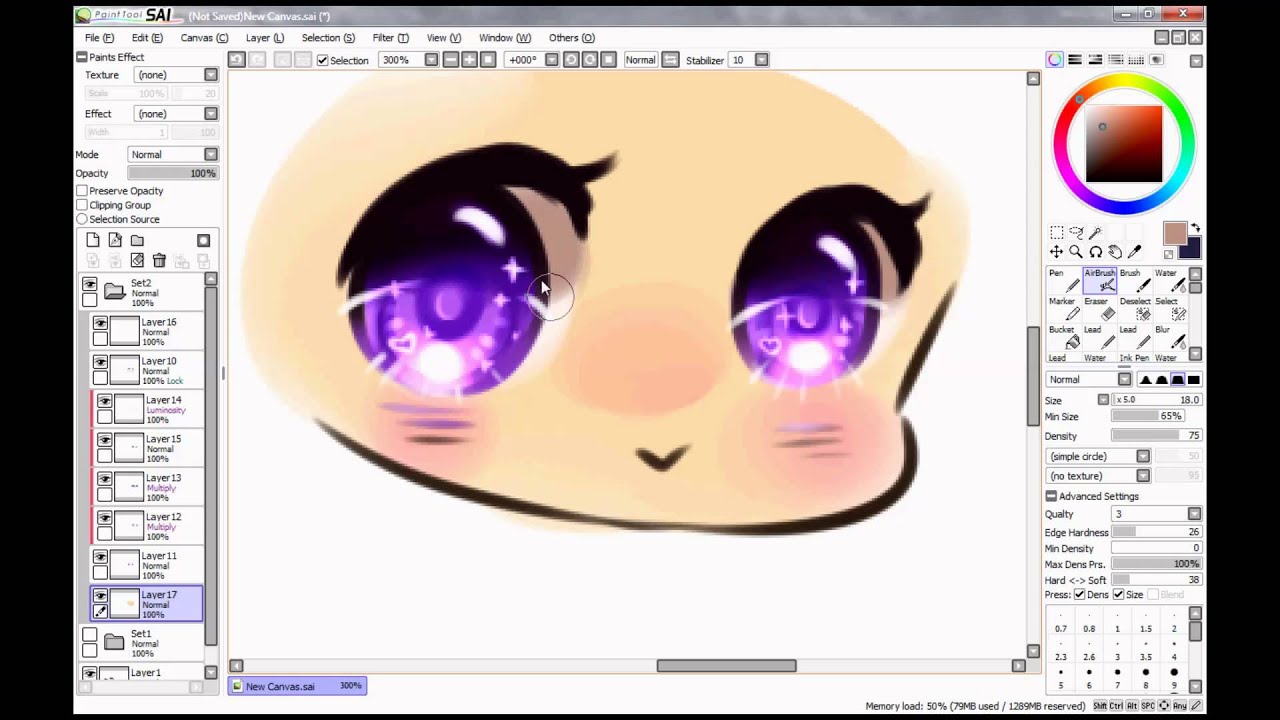Image resolution: width=1280 pixels, height=720 pixels.
Task: Open the Layer menu
Action: pyautogui.click(x=265, y=38)
